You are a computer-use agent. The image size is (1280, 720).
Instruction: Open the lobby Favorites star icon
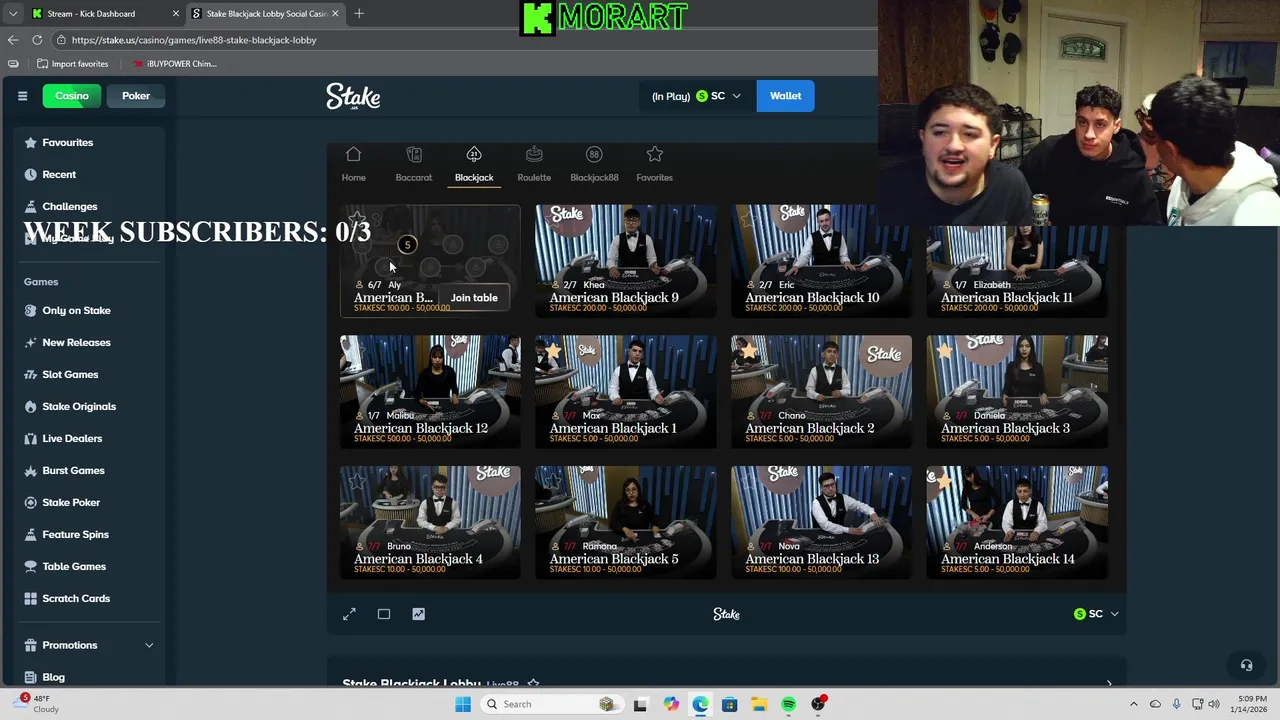[654, 154]
